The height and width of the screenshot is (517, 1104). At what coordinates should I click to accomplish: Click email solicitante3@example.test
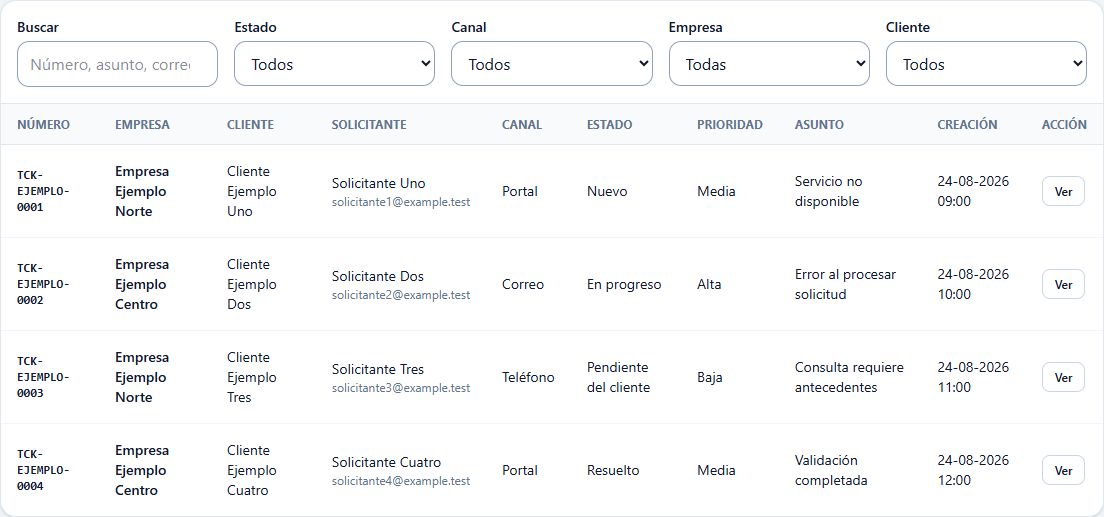(401, 388)
